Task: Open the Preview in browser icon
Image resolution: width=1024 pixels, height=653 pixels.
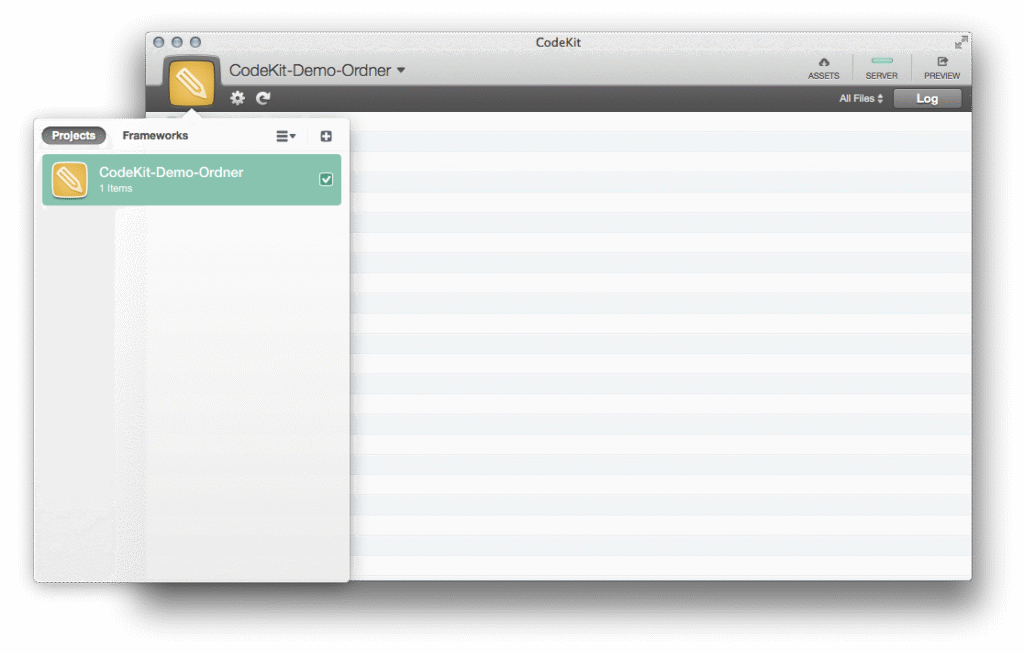Action: click(941, 67)
